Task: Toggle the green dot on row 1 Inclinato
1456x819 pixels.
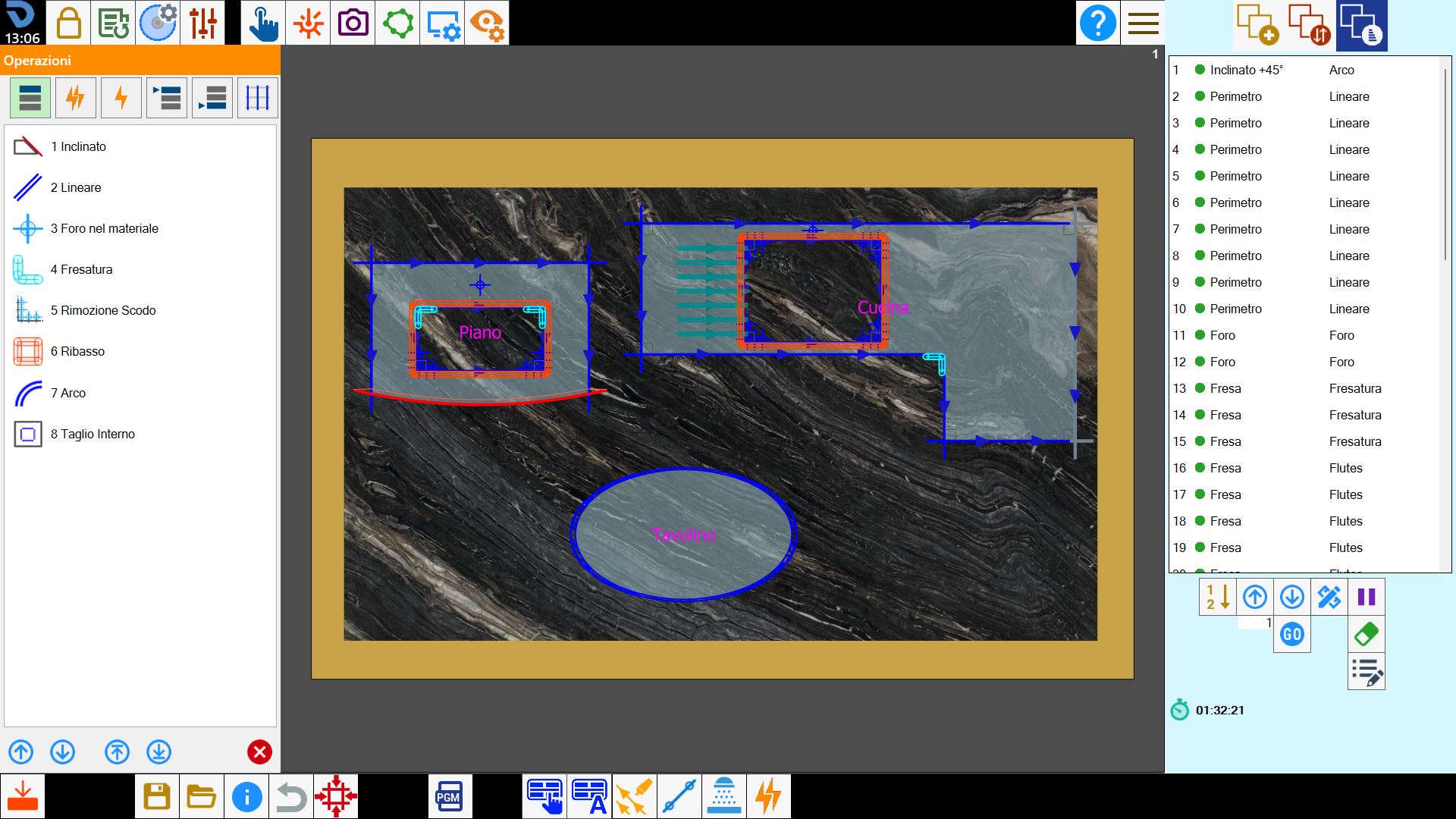Action: point(1200,70)
